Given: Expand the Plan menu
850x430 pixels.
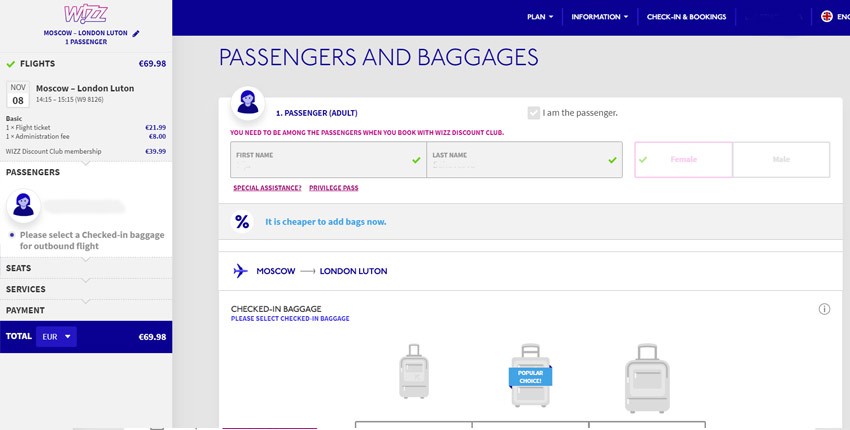Looking at the screenshot, I should (x=540, y=17).
